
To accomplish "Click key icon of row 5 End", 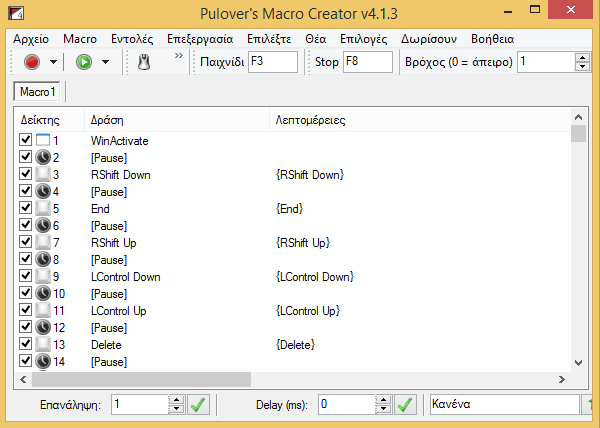I will 43,208.
